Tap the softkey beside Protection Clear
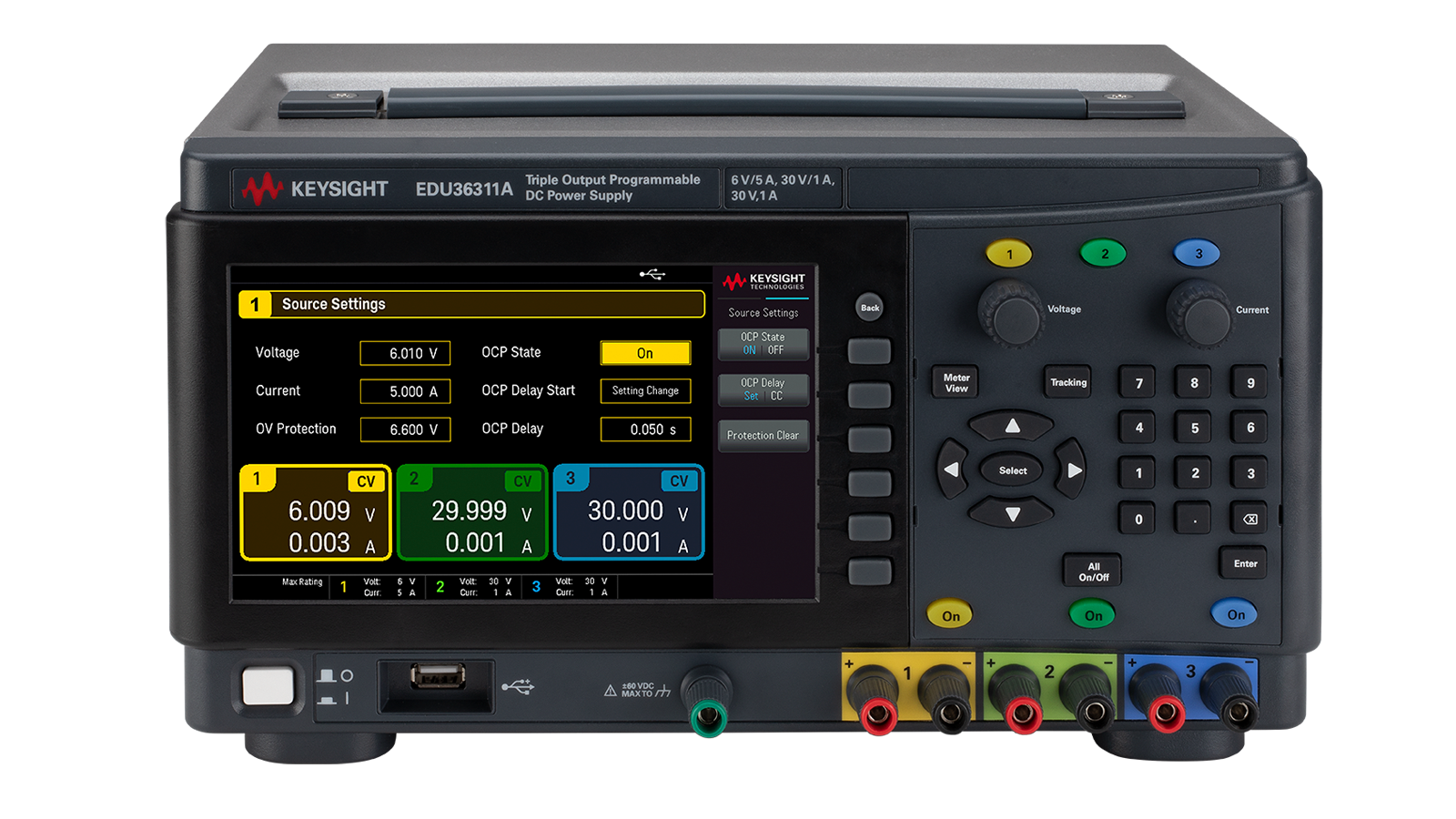The image size is (1456, 819). [x=869, y=439]
